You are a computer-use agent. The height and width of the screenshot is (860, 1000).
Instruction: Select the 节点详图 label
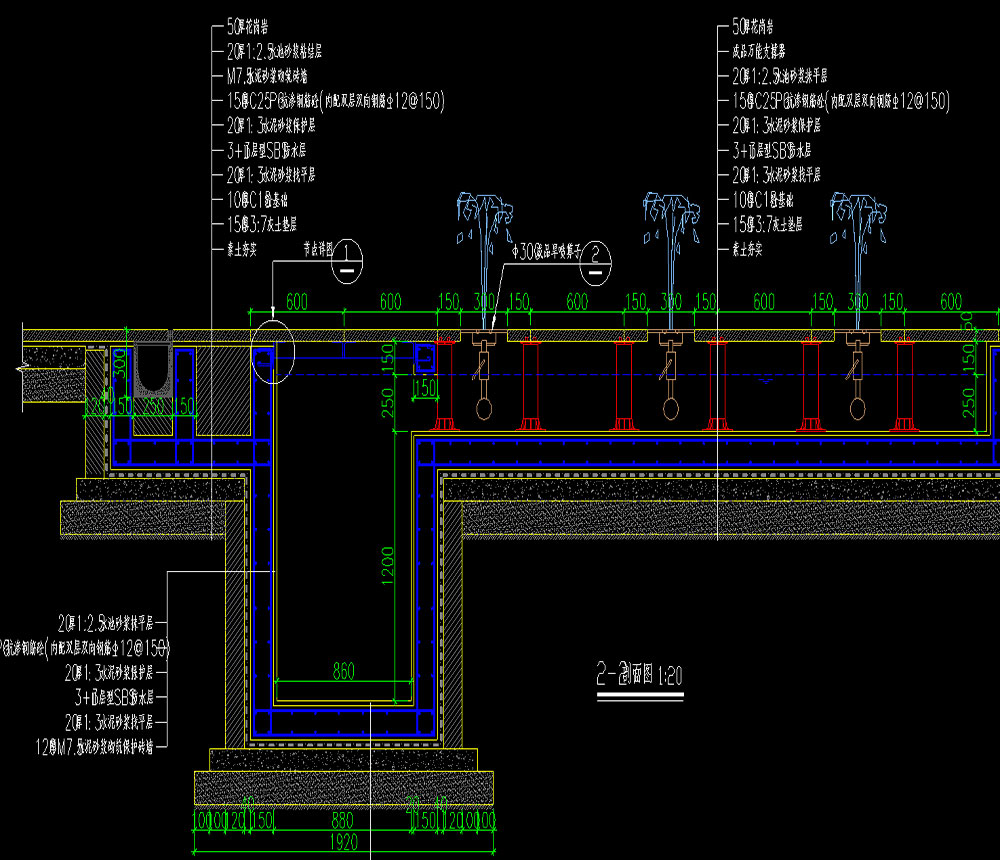point(318,249)
